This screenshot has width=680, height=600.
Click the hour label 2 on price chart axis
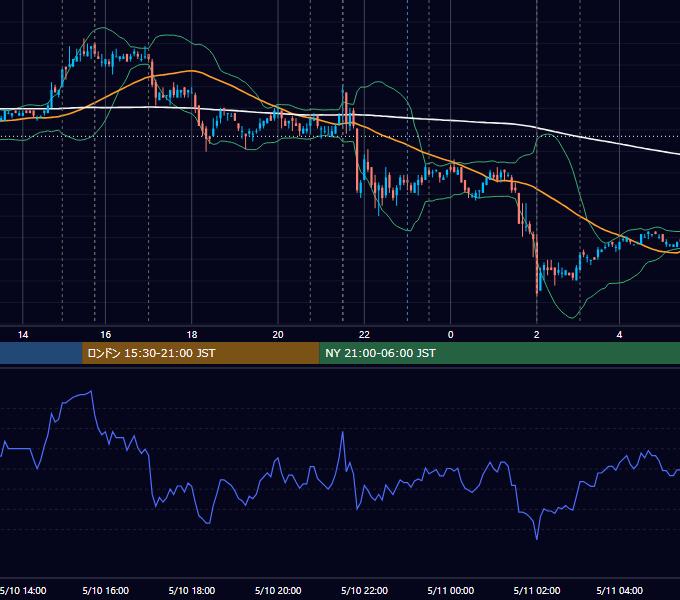(x=537, y=335)
